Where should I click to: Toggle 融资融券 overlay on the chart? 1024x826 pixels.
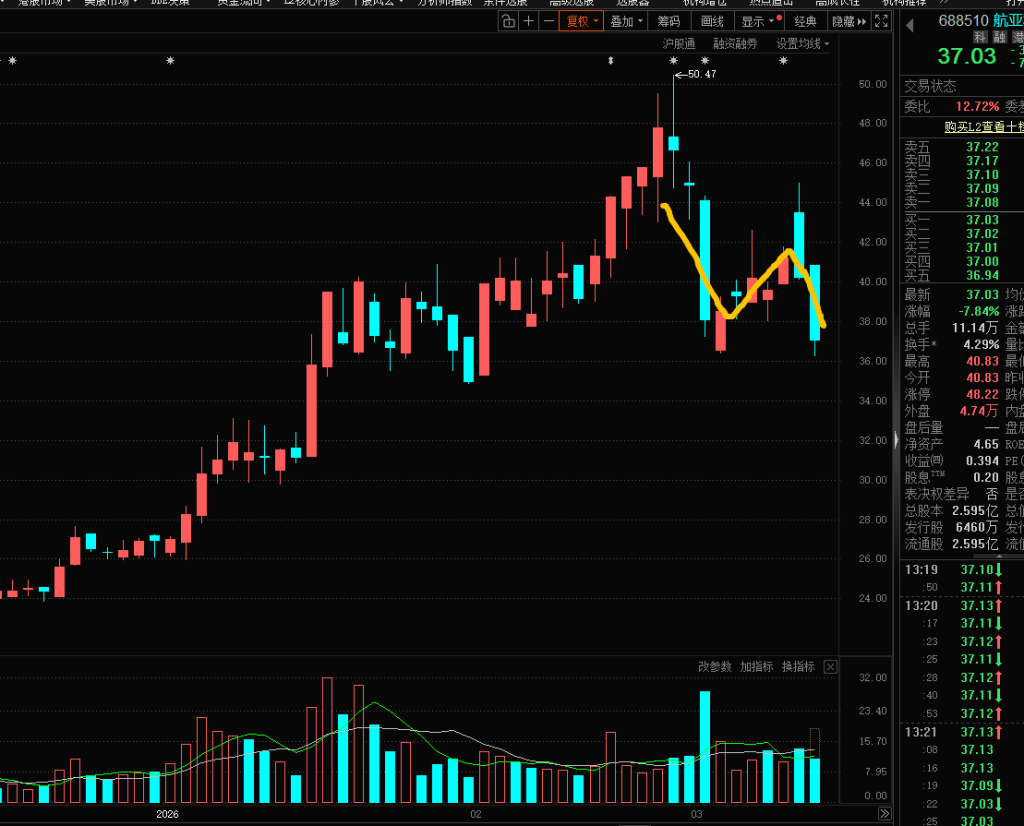(735, 44)
